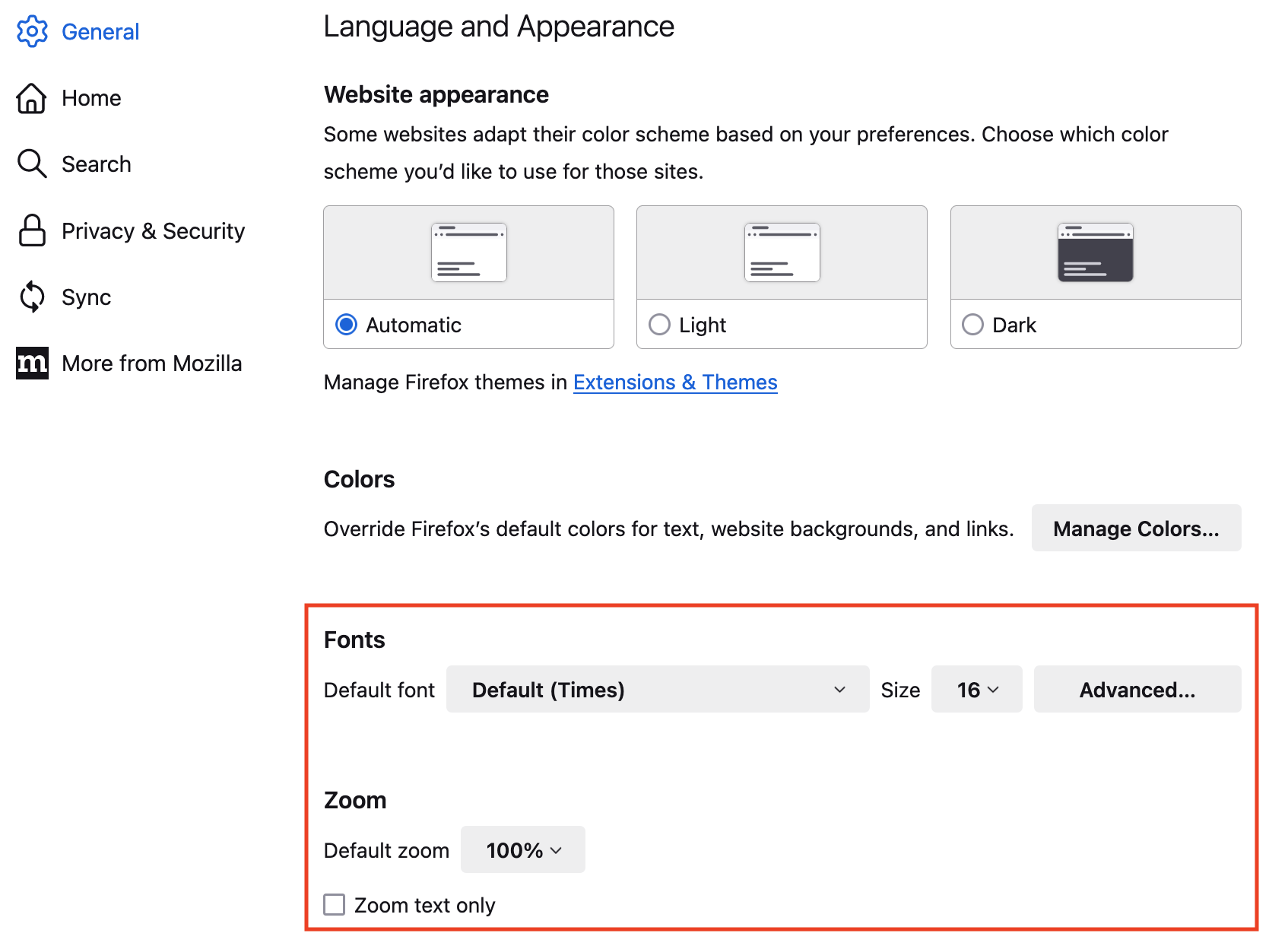Open More from Mozilla page
The image size is (1288, 946).
[152, 363]
